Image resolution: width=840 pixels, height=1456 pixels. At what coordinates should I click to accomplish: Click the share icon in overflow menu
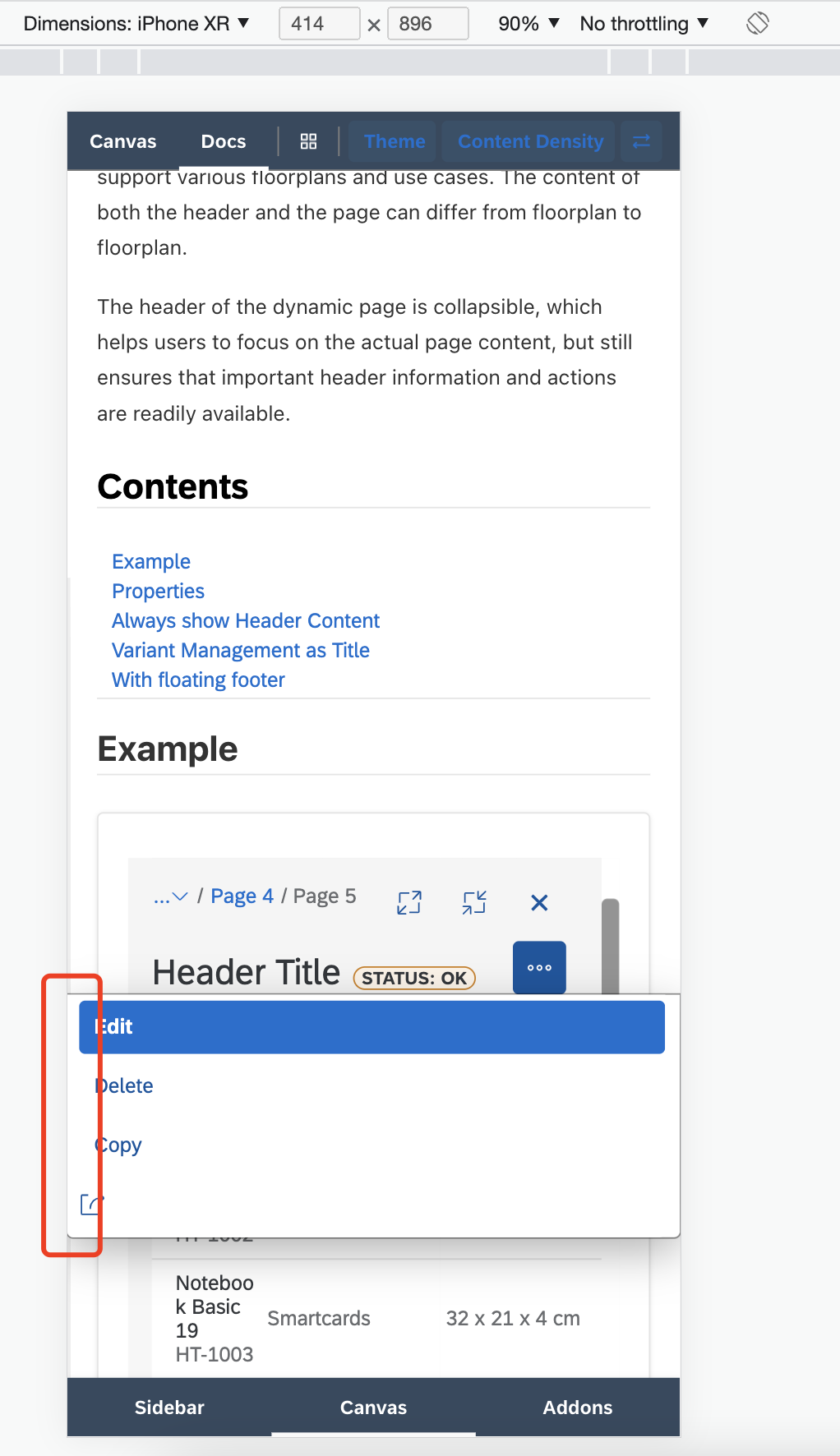(x=92, y=1205)
